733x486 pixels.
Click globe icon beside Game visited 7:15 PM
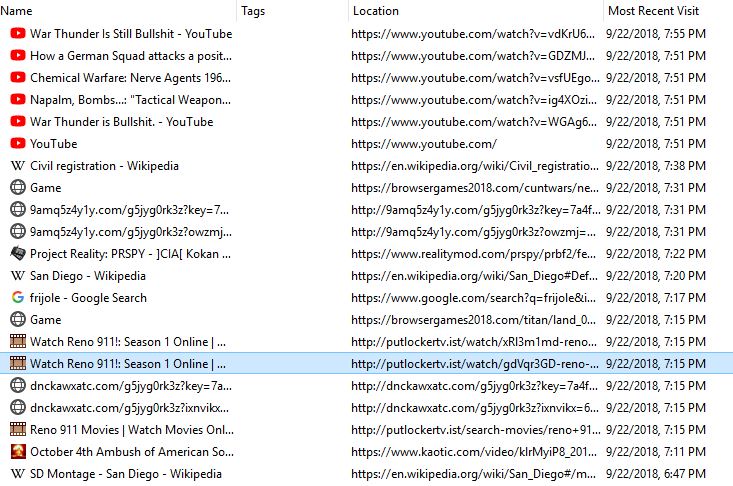pyautogui.click(x=18, y=320)
